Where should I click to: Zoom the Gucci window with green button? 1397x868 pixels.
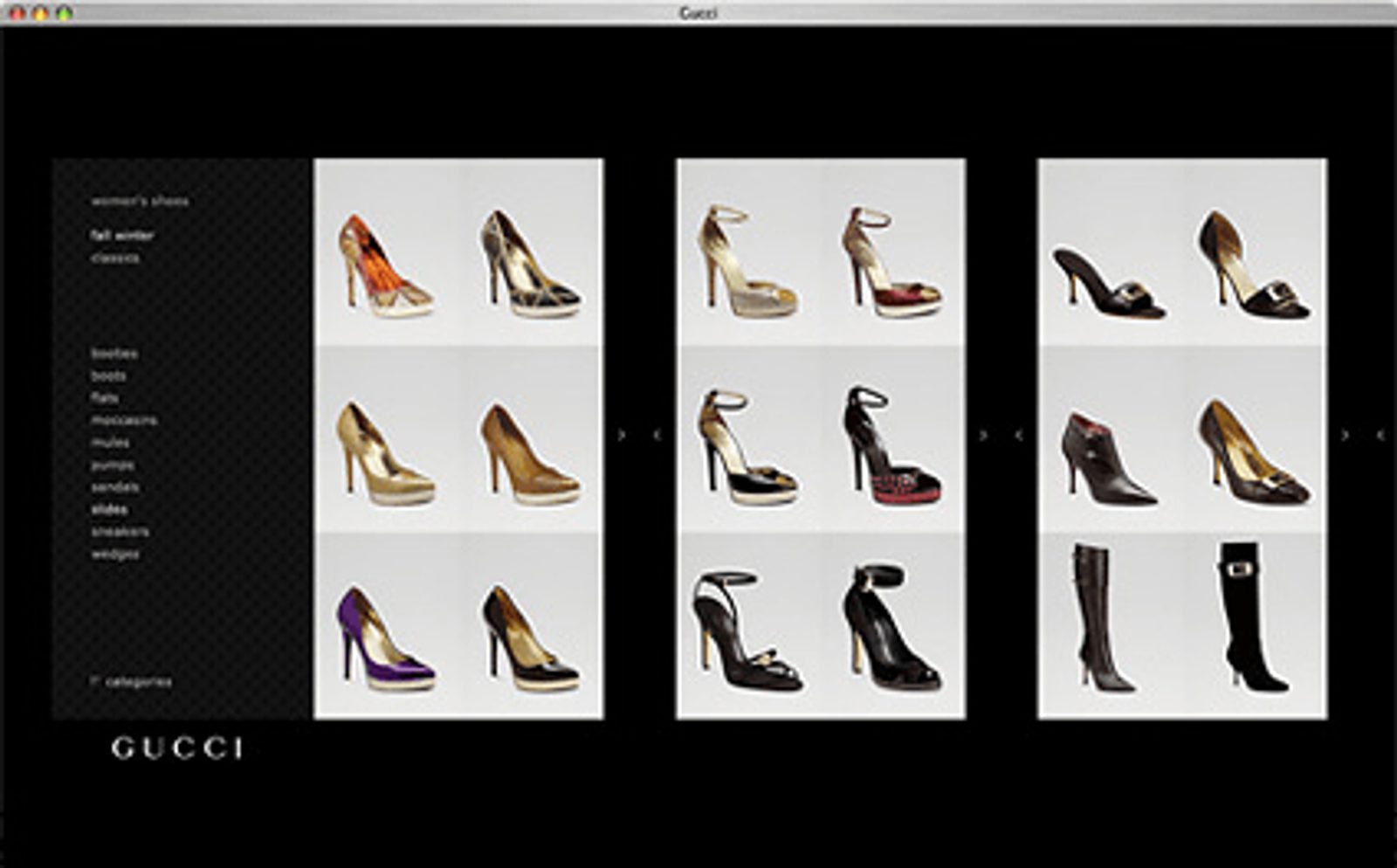[x=65, y=13]
